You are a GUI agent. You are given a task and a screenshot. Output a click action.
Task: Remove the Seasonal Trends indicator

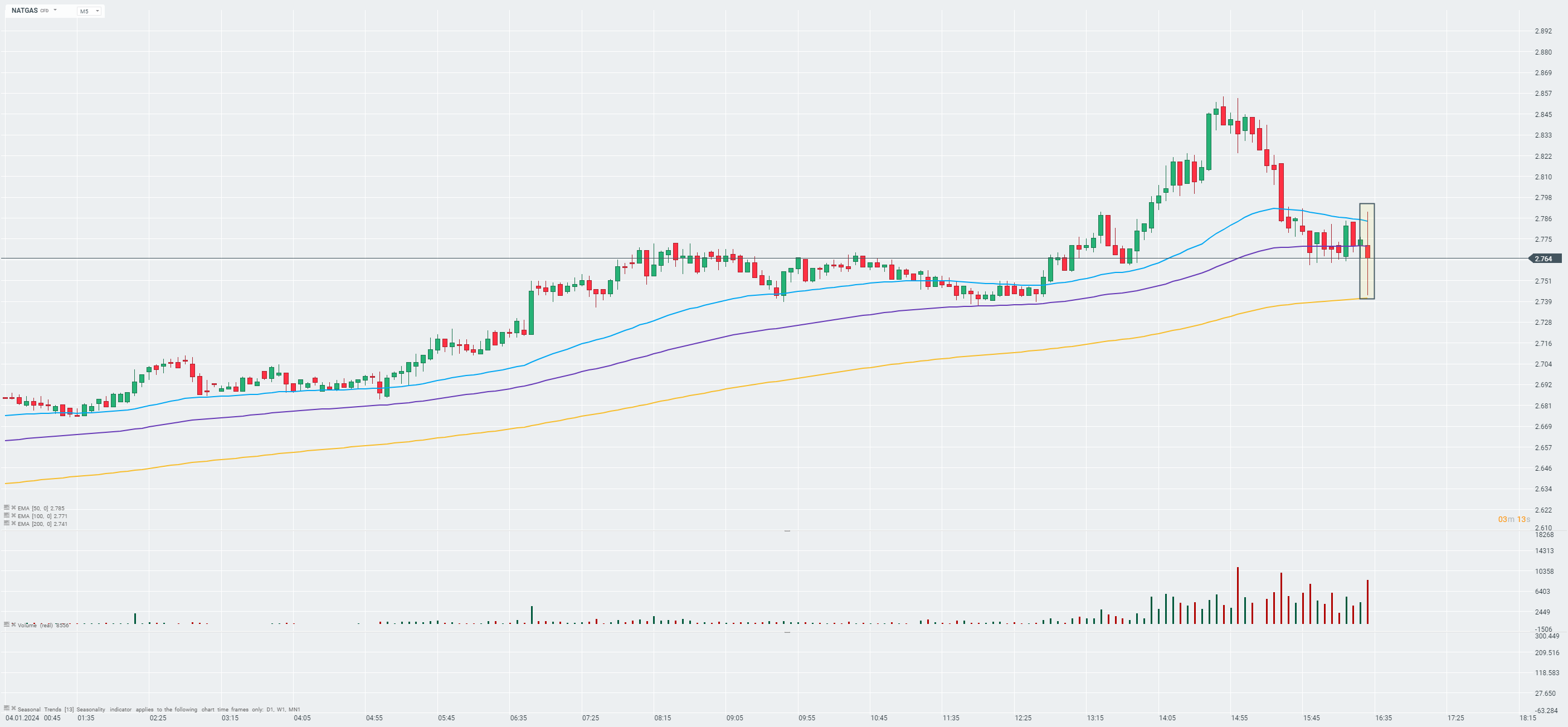pos(13,708)
